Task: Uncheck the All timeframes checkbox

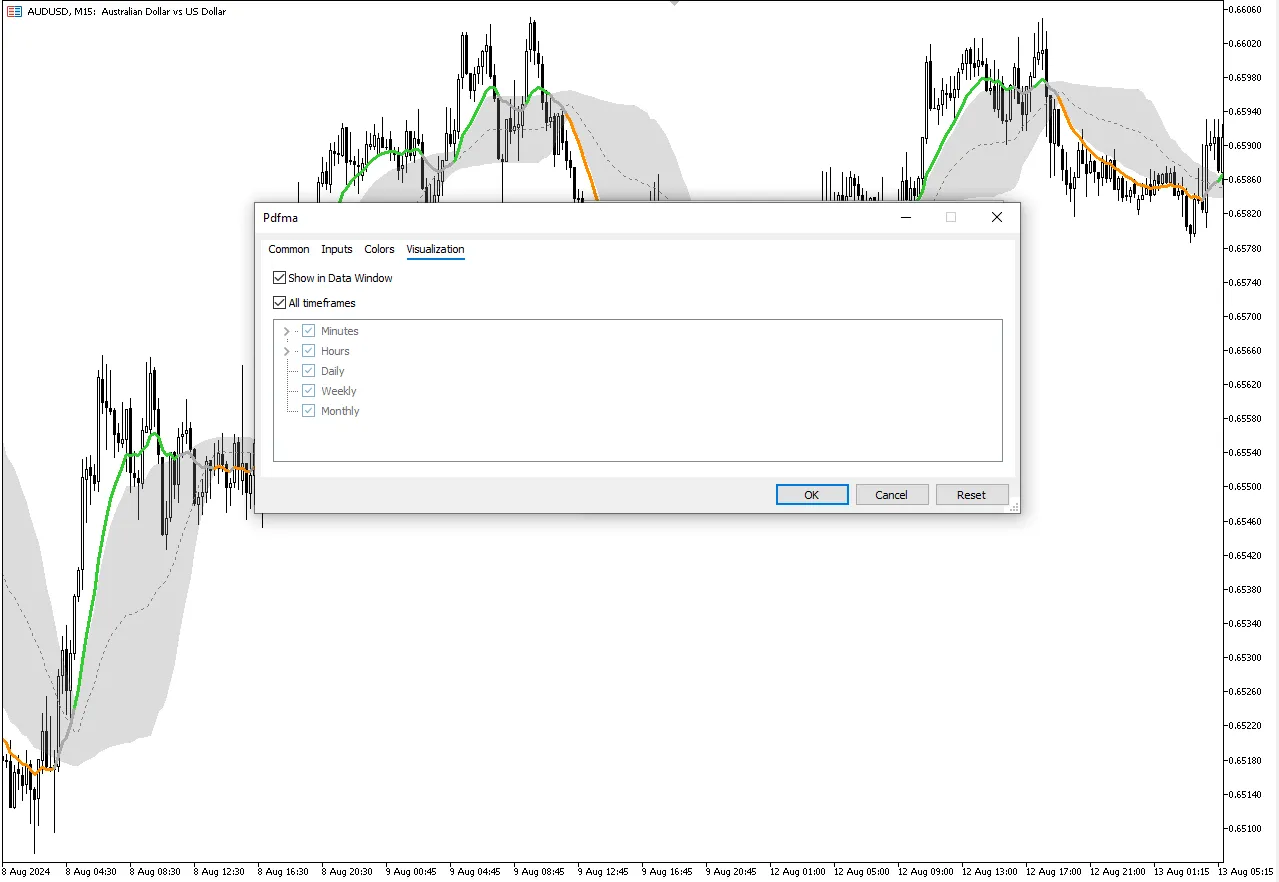Action: click(279, 303)
